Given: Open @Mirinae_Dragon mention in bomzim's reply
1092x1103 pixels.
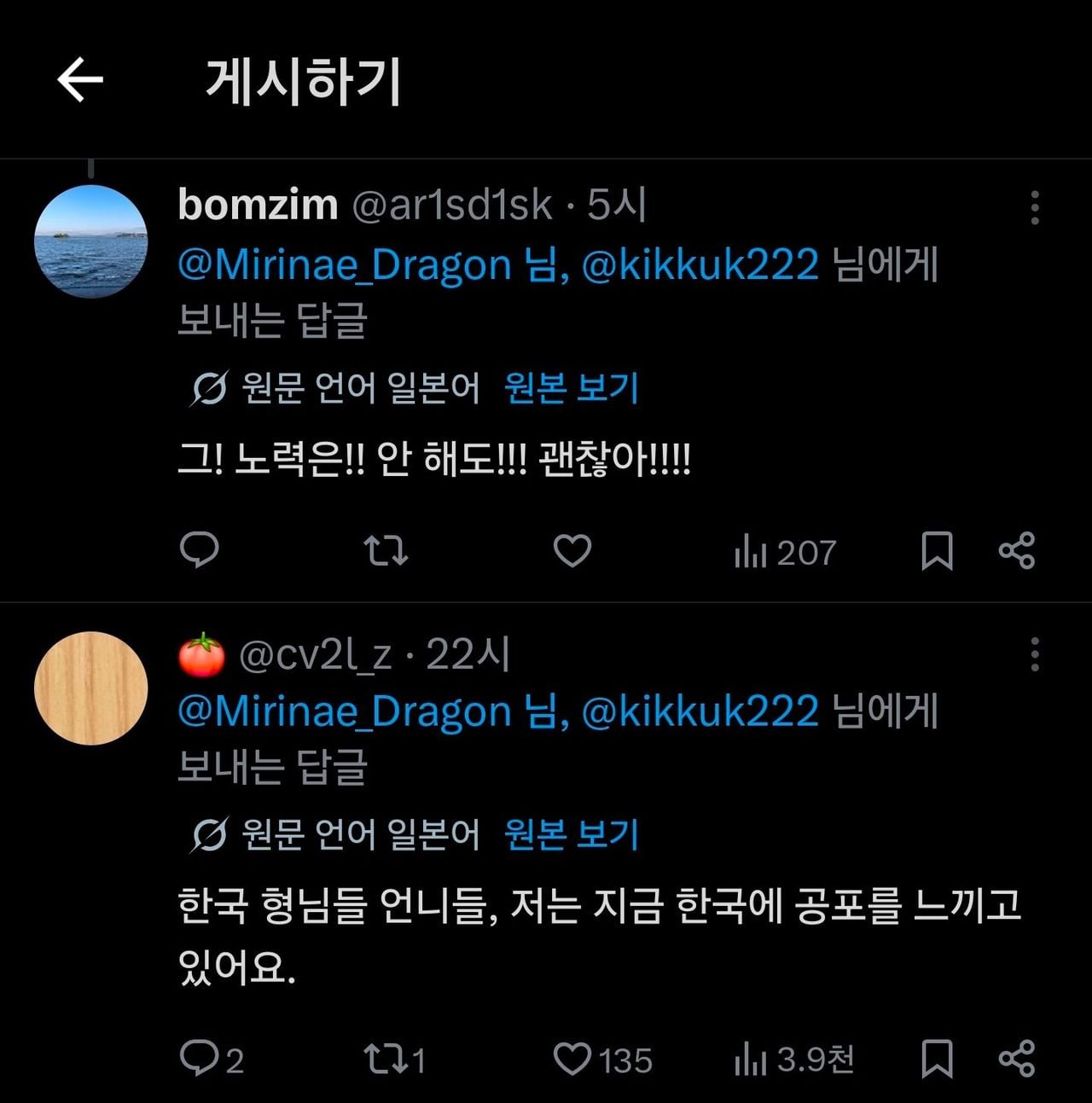Looking at the screenshot, I should [345, 264].
